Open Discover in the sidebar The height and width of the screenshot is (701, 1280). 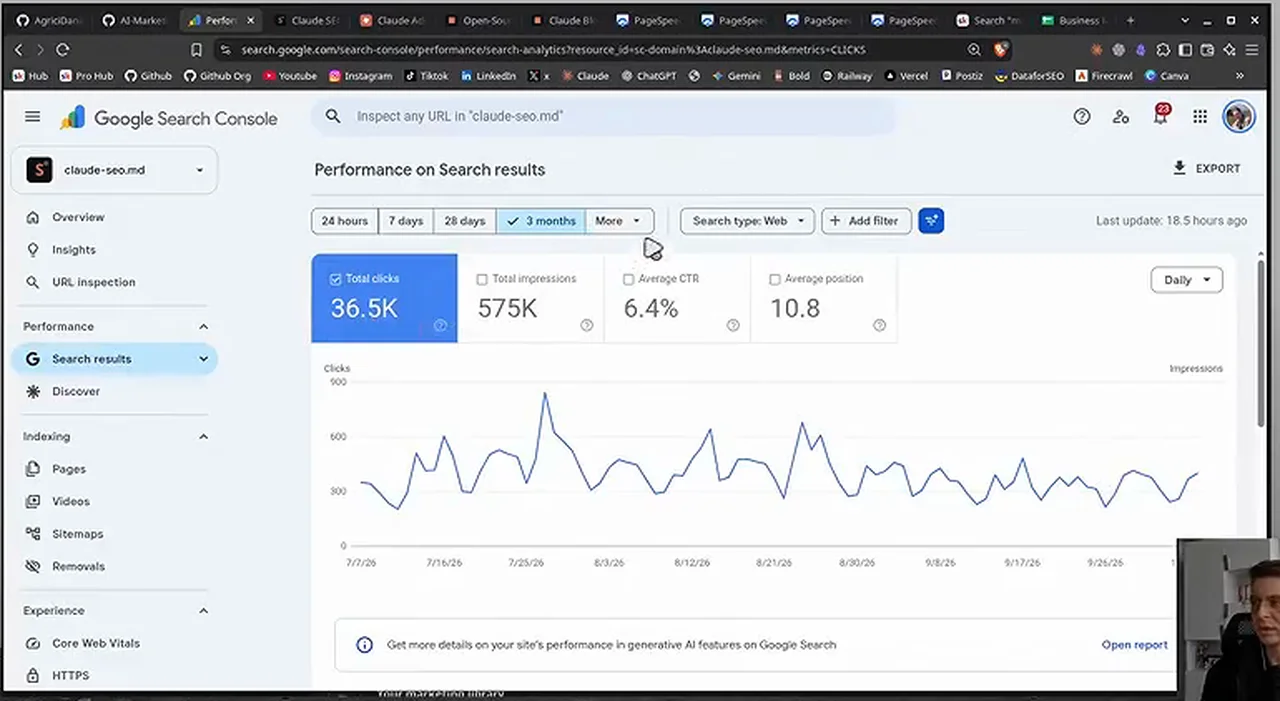point(76,391)
